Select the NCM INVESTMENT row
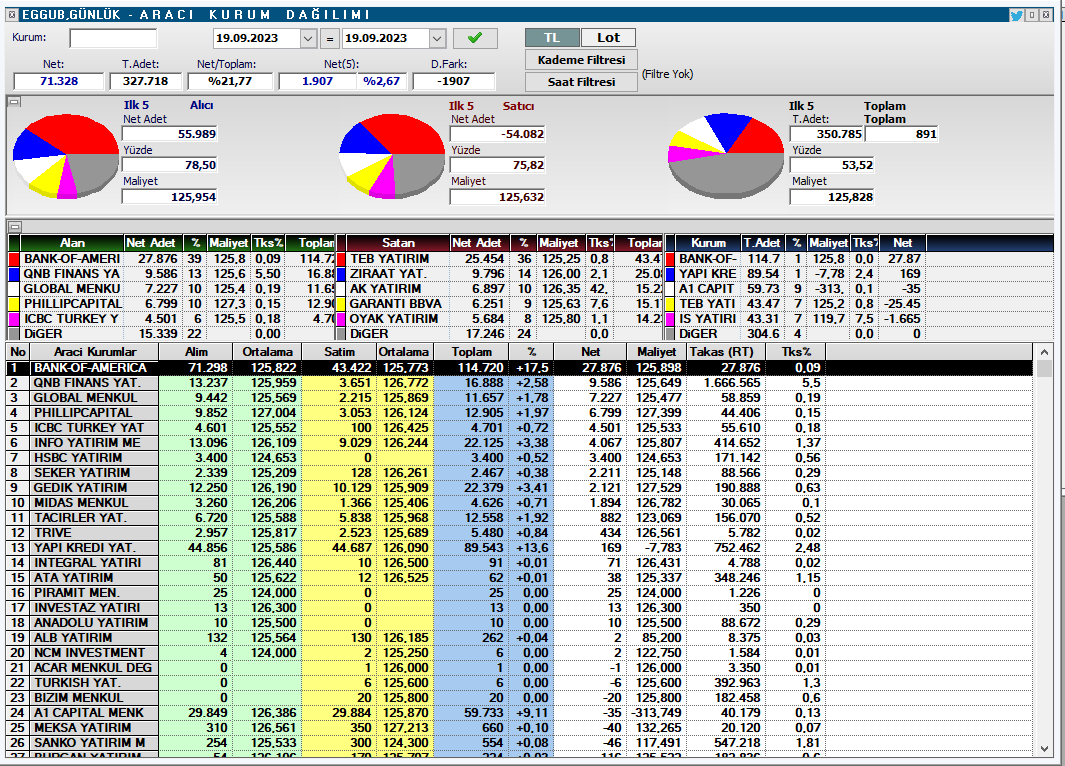This screenshot has width=1065, height=766. coord(520,653)
